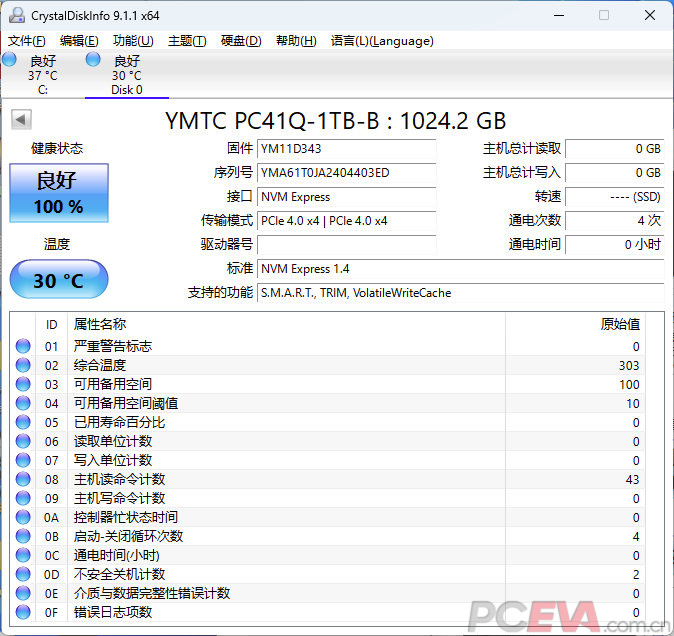Click the 原始值 column header
This screenshot has height=636, width=674.
[619, 324]
